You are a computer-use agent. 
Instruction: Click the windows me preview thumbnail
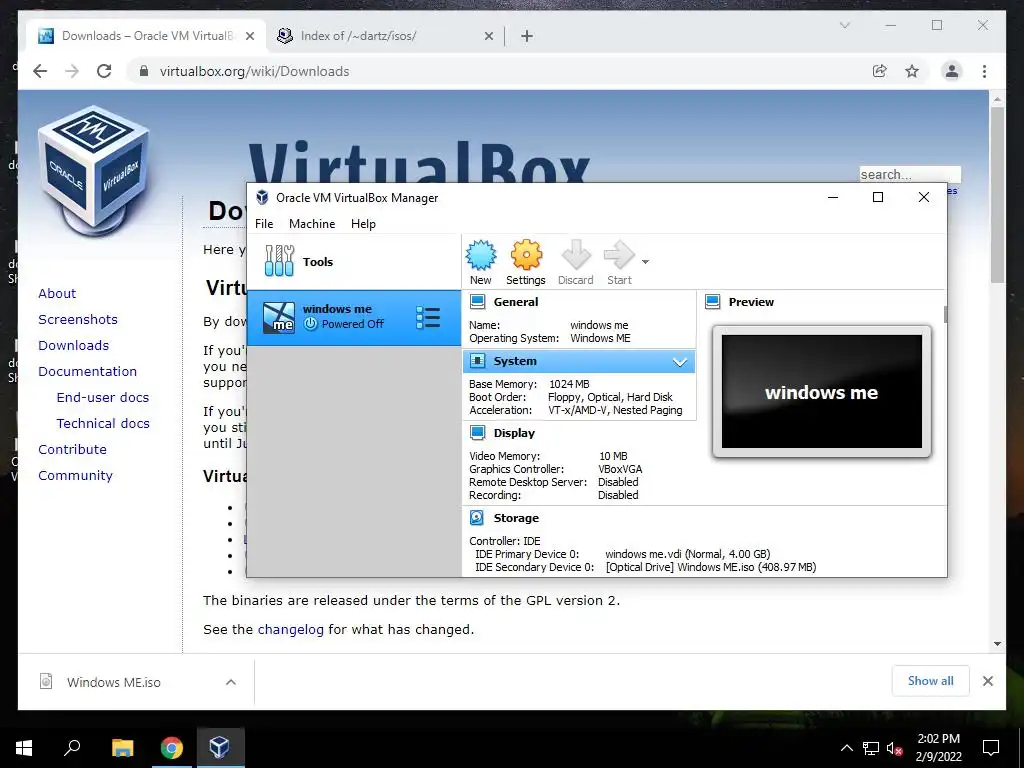822,392
